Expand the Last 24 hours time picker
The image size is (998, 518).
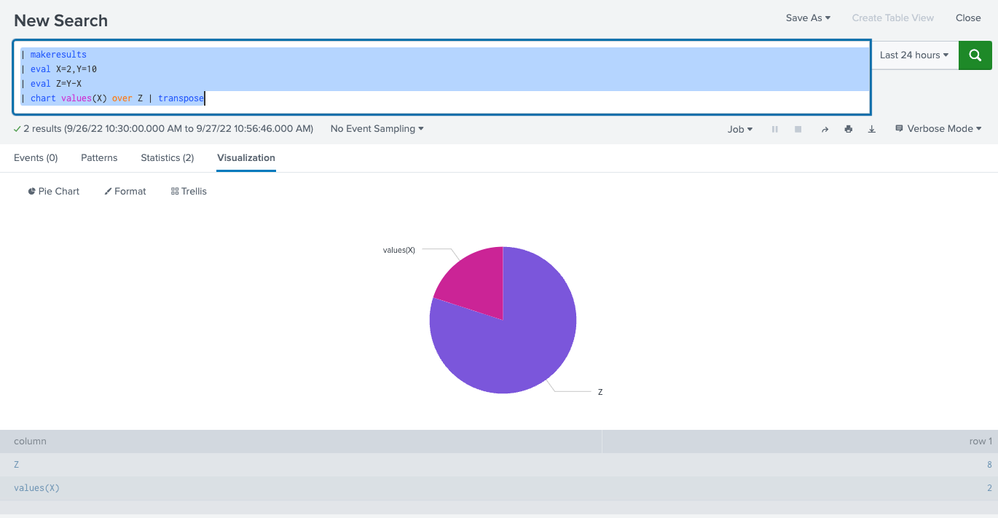click(x=914, y=56)
